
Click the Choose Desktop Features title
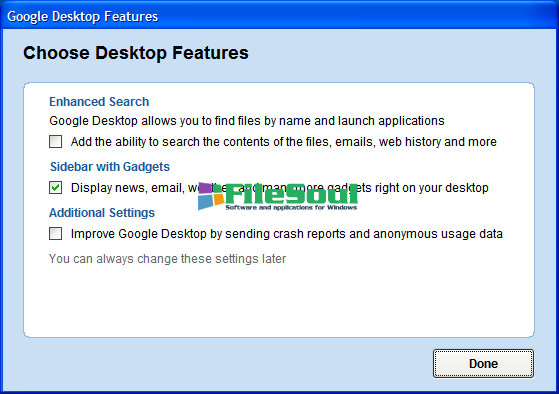point(136,53)
